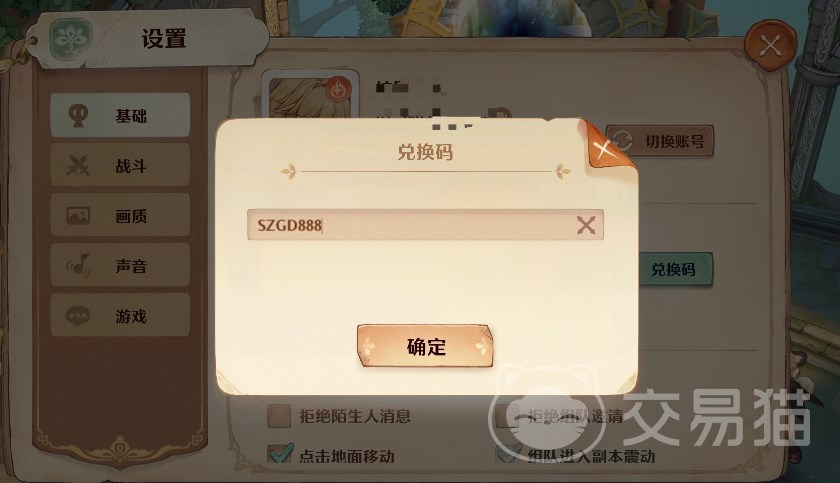
Task: Select the 声音 settings tab
Action: 120,265
